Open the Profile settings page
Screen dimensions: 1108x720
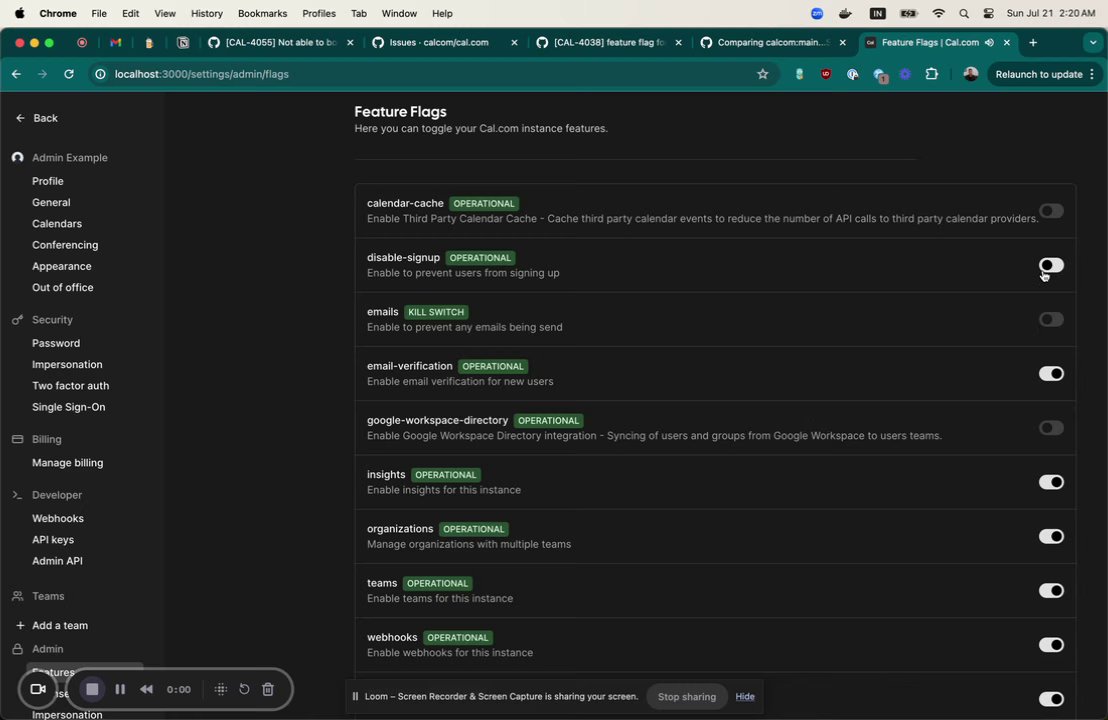(47, 181)
